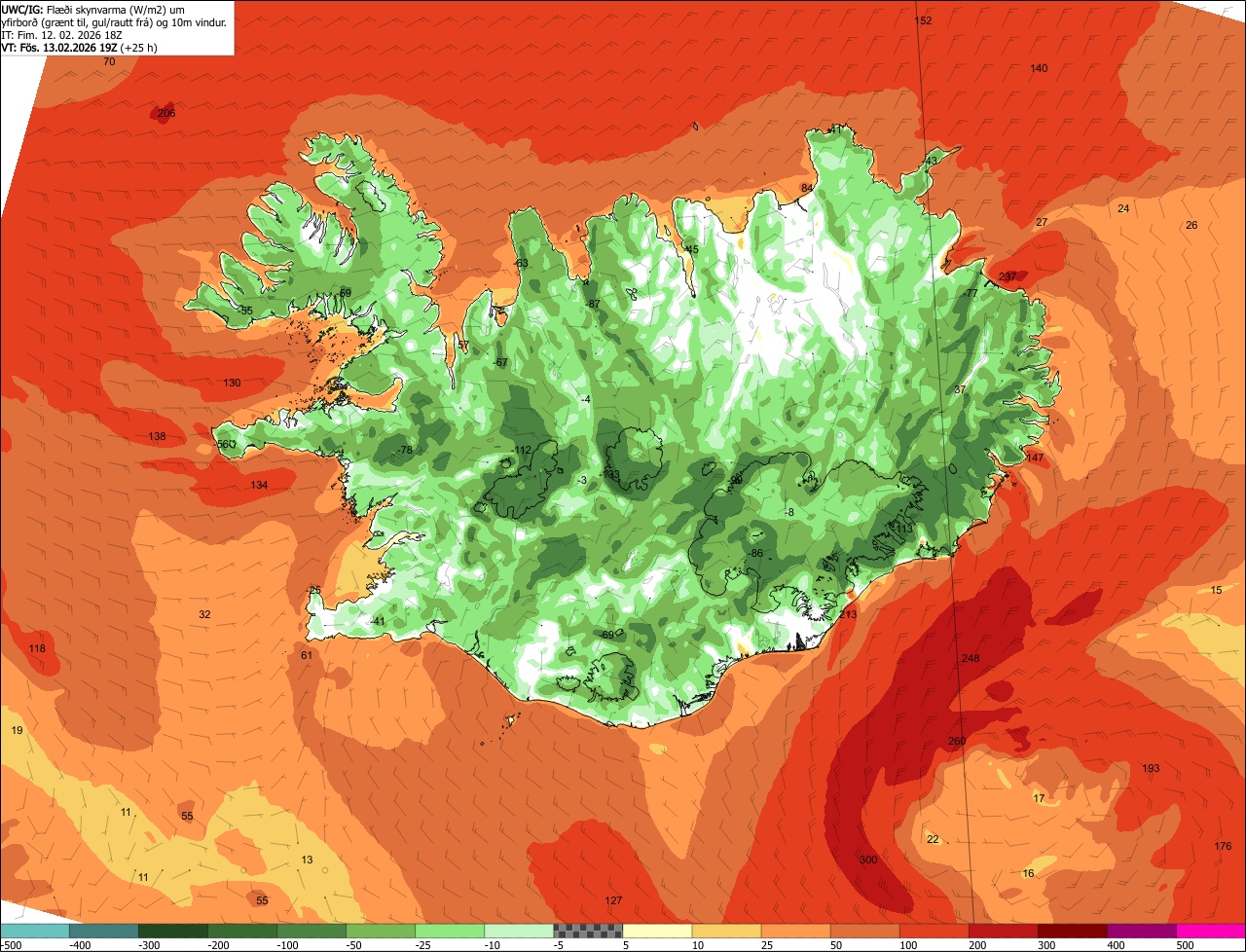
Task: Click the map value '127' at the bottom
Action: pos(613,901)
